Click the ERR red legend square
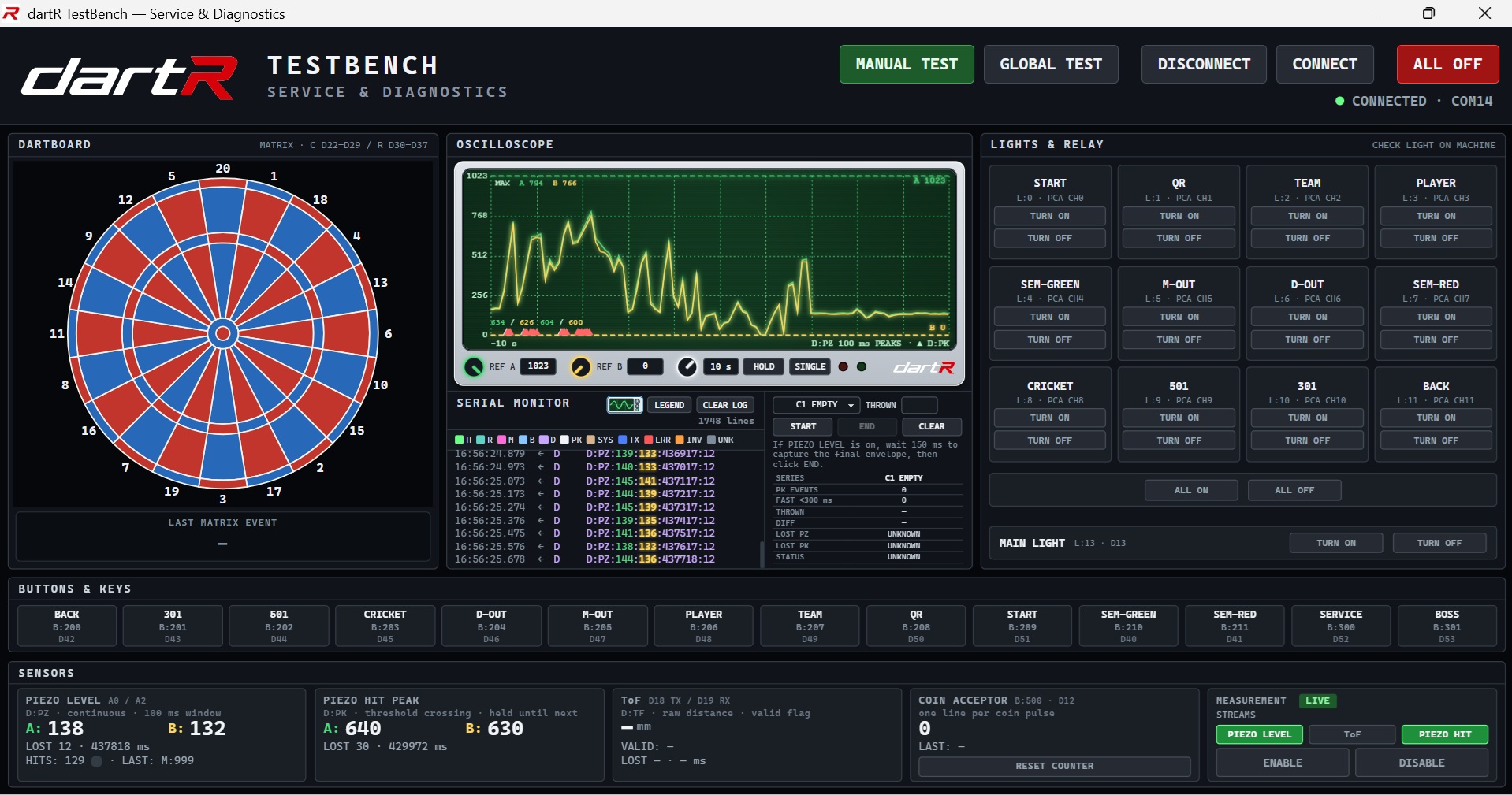Screen dimensions: 1512x795 point(649,440)
